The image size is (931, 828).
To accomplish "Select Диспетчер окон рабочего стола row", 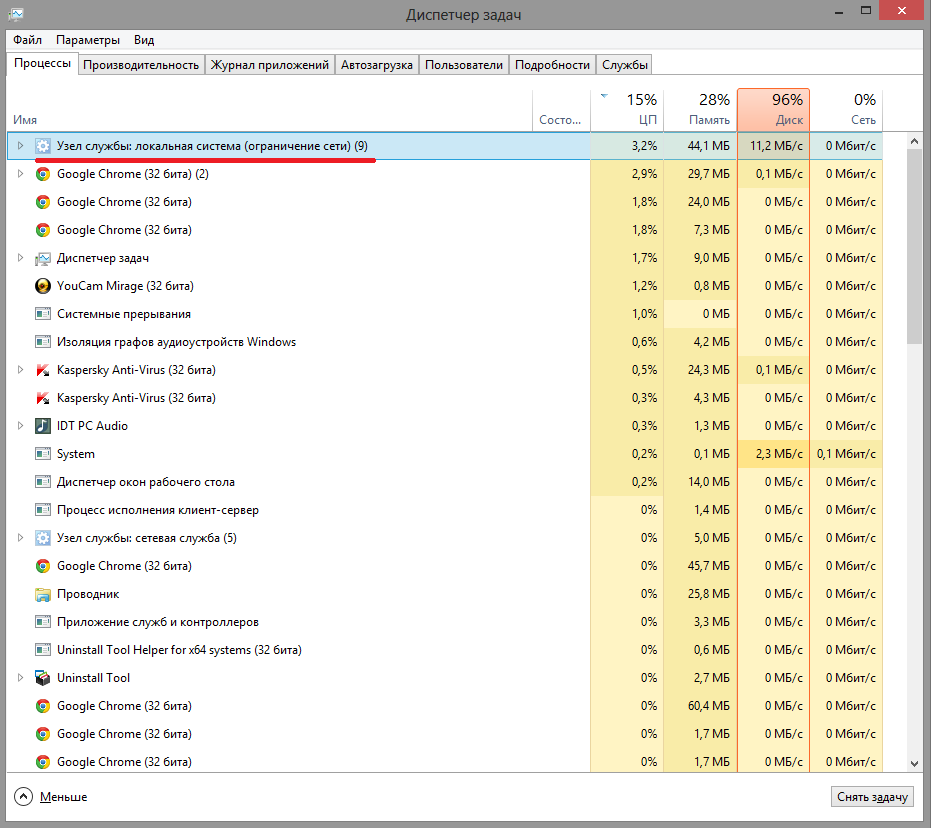I will 445,482.
